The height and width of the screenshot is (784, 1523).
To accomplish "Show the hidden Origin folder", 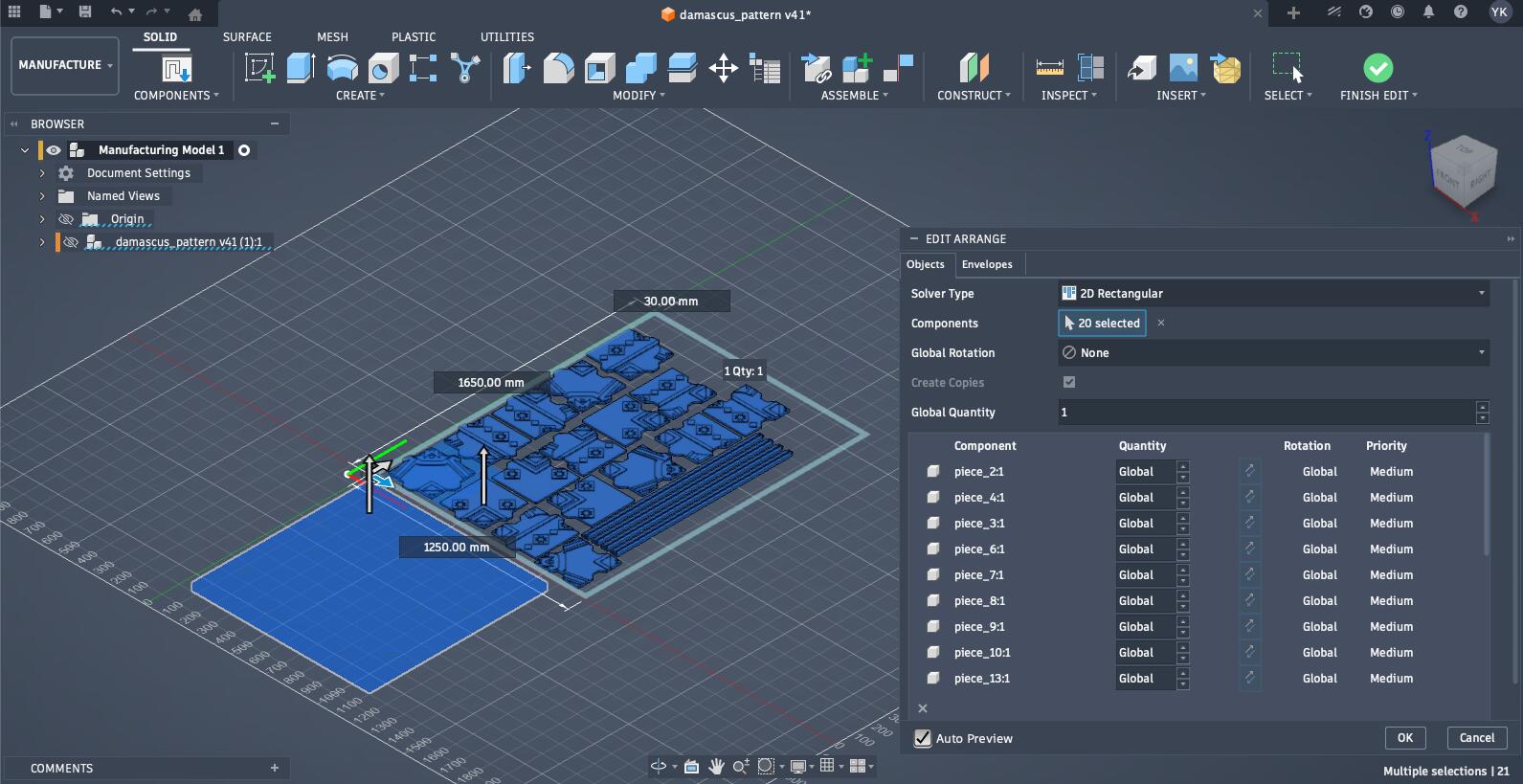I will 66,219.
